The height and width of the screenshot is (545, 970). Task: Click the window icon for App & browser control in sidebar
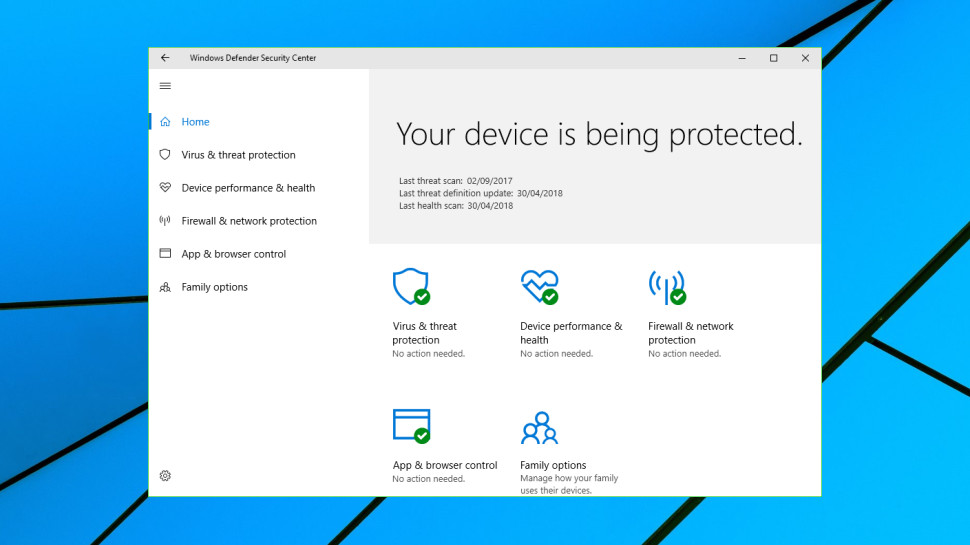(165, 253)
